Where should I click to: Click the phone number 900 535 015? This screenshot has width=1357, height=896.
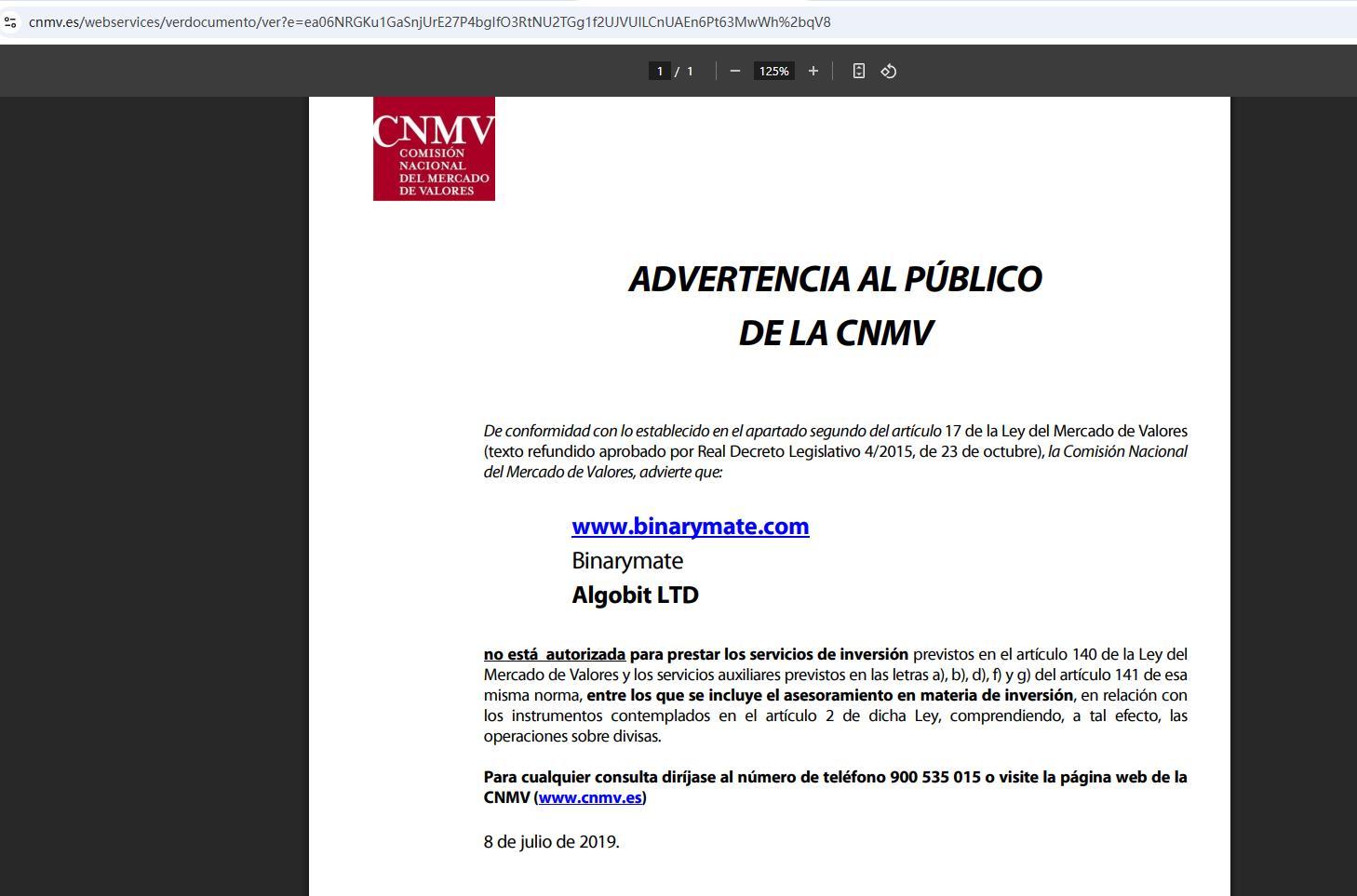point(934,777)
